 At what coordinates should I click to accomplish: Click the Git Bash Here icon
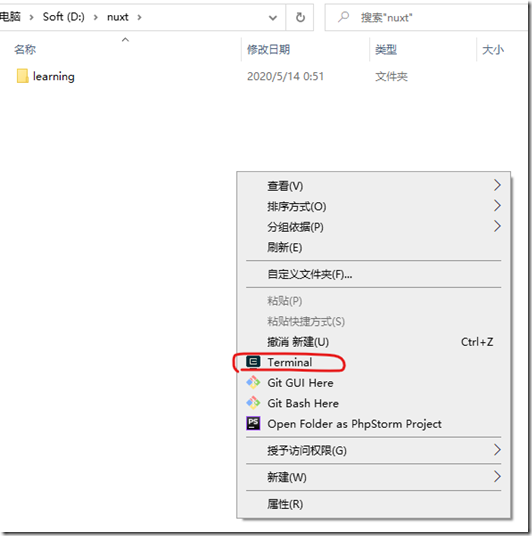pyautogui.click(x=253, y=403)
